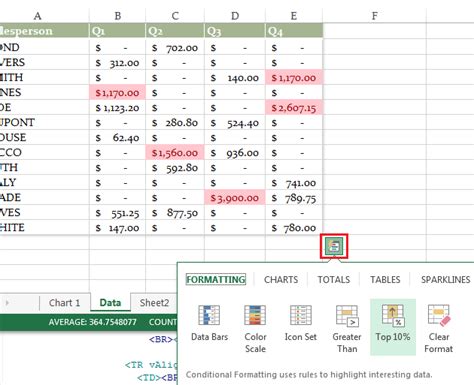Select cell with $ 280.80

point(175,123)
